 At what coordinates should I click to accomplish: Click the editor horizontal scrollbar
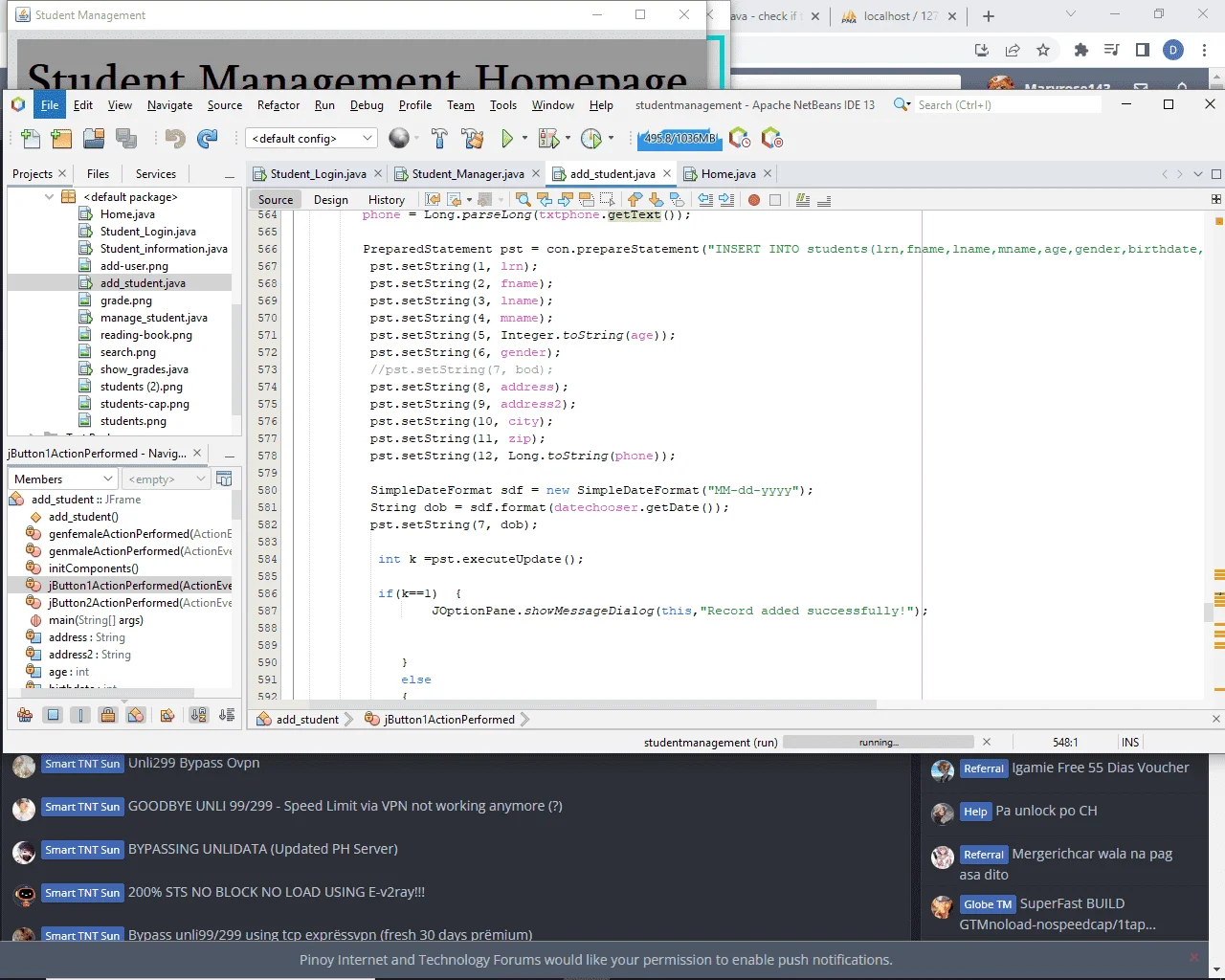point(584,704)
